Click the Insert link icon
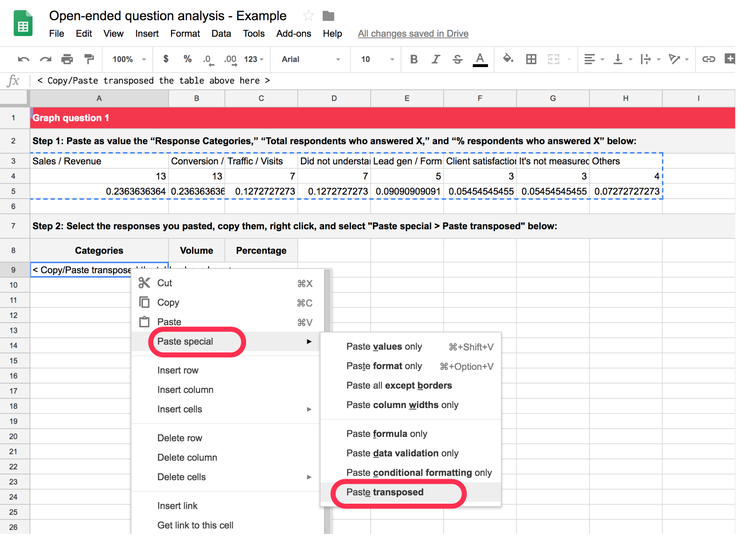The image size is (750, 549). point(708,59)
